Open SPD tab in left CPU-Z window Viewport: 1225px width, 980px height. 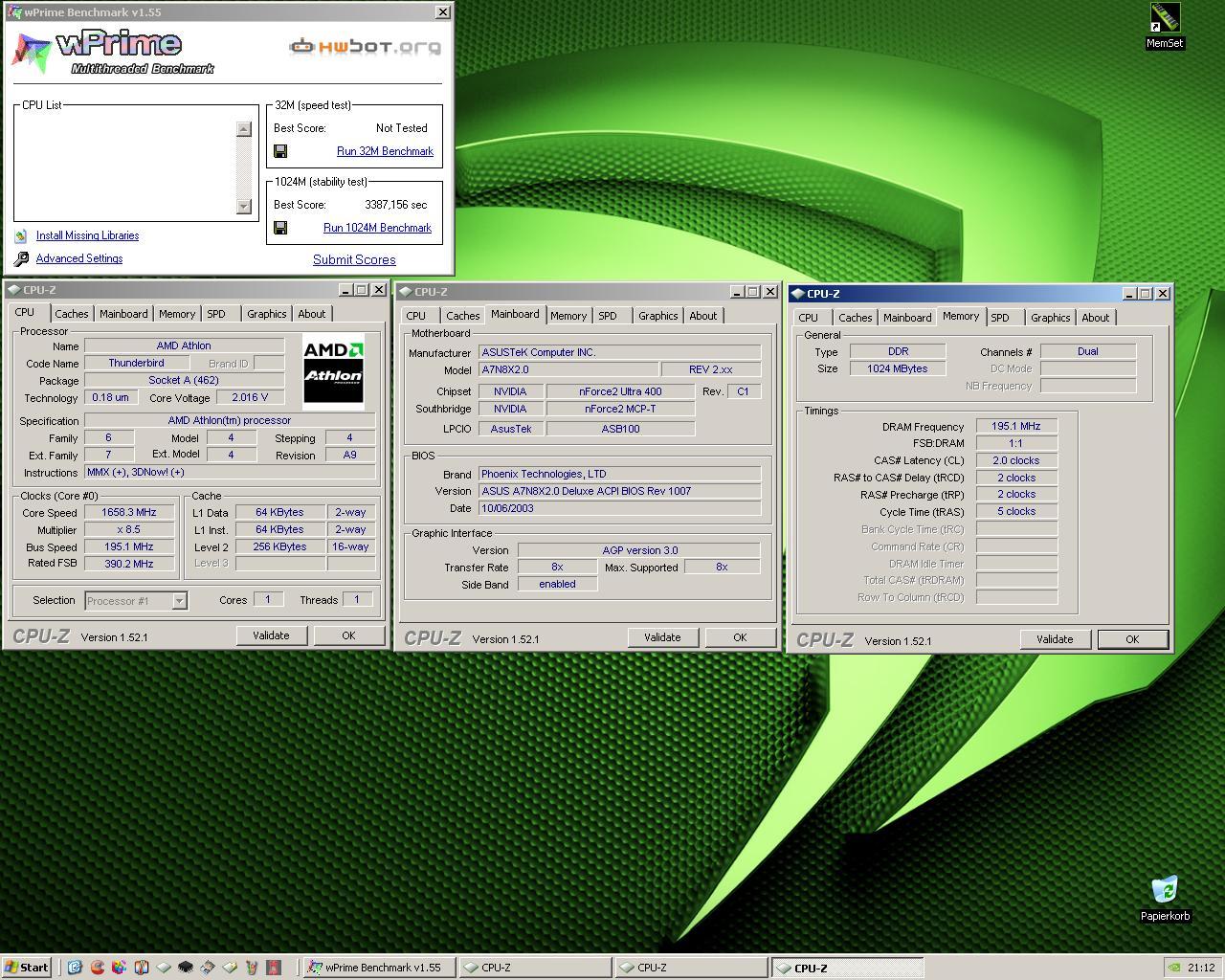coord(216,314)
